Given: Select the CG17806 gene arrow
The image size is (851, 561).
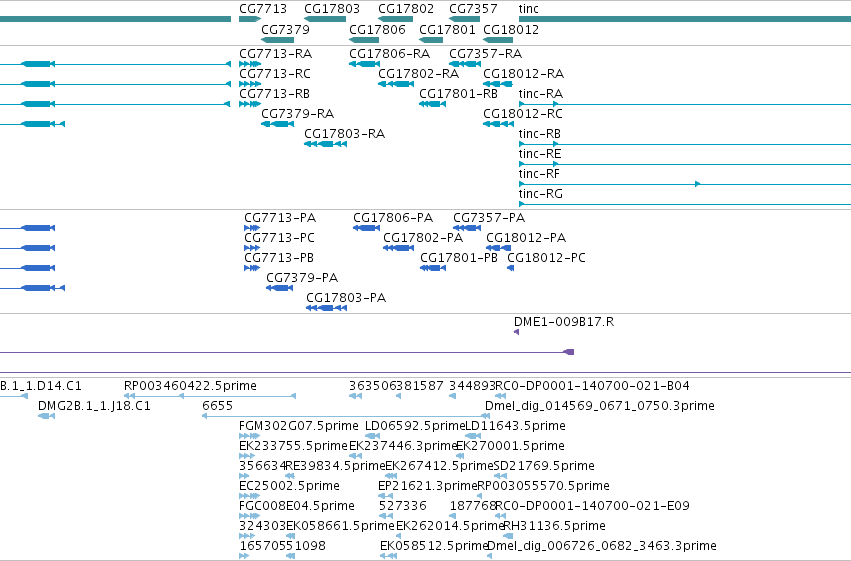Looking at the screenshot, I should point(364,40).
